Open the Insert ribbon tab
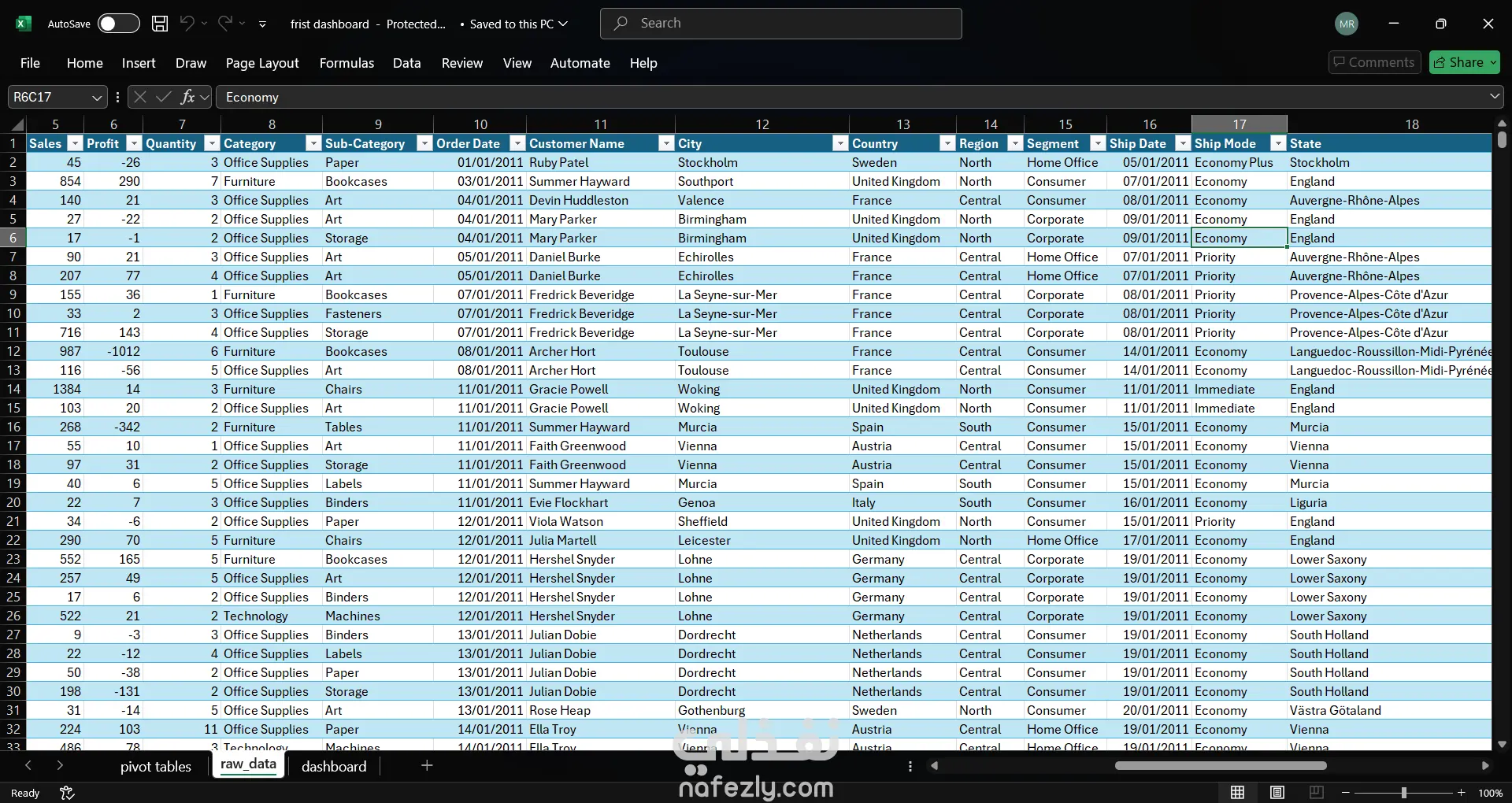 (x=139, y=63)
